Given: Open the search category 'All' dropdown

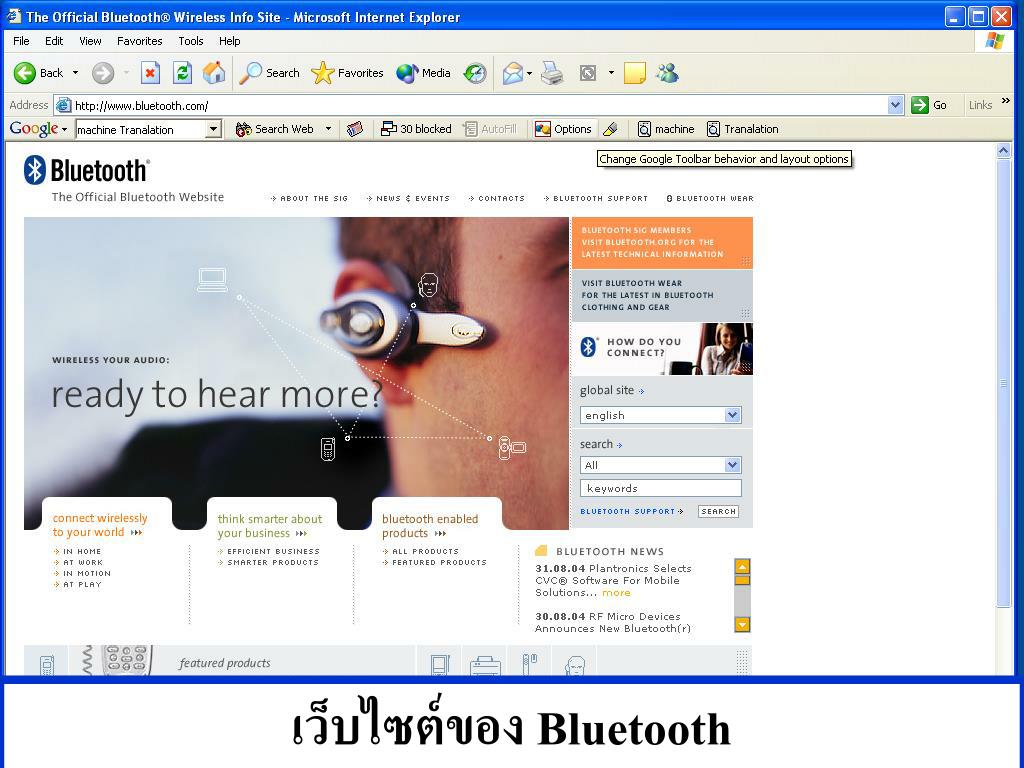Looking at the screenshot, I should pyautogui.click(x=733, y=465).
